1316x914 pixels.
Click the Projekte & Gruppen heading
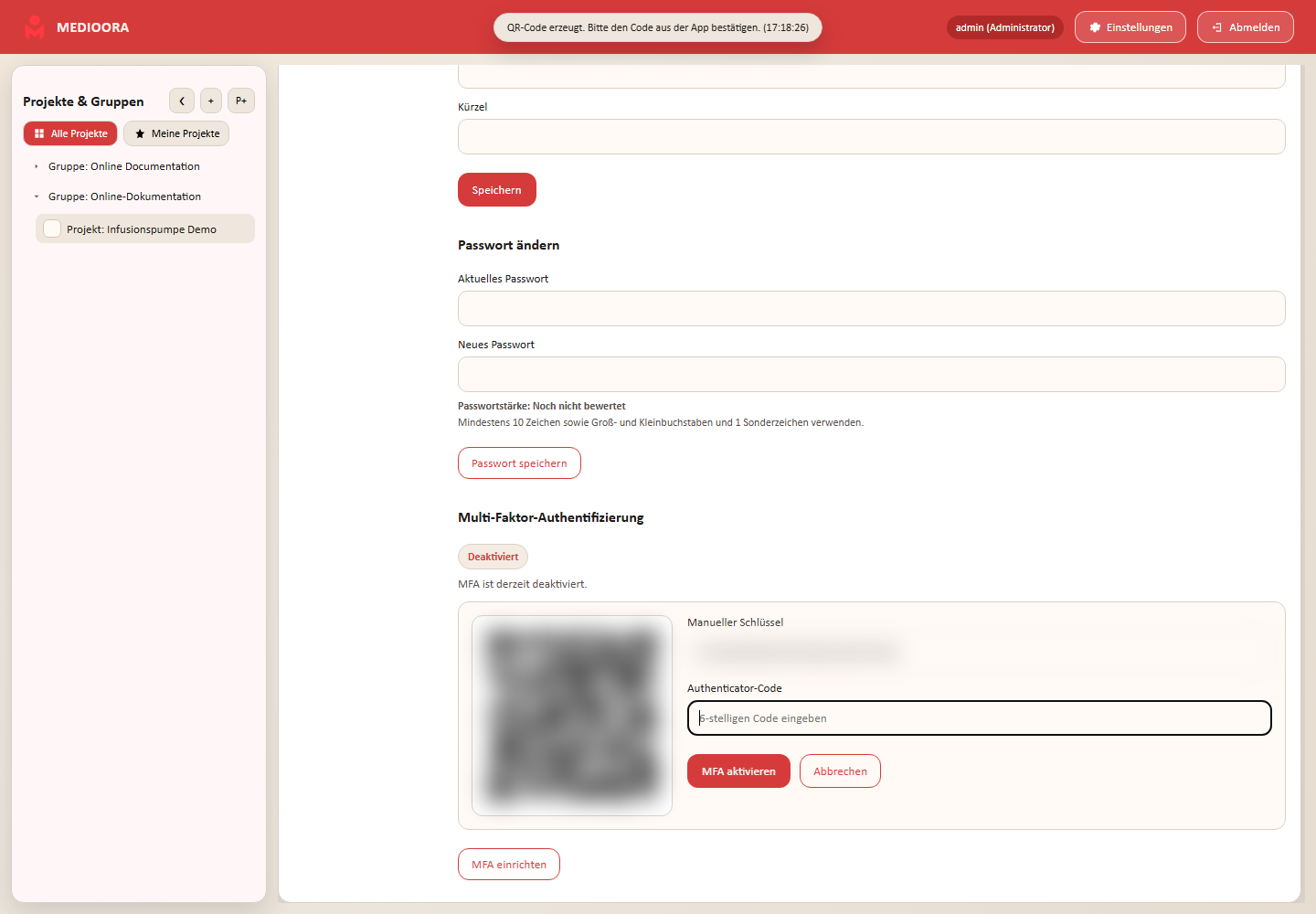(x=83, y=101)
